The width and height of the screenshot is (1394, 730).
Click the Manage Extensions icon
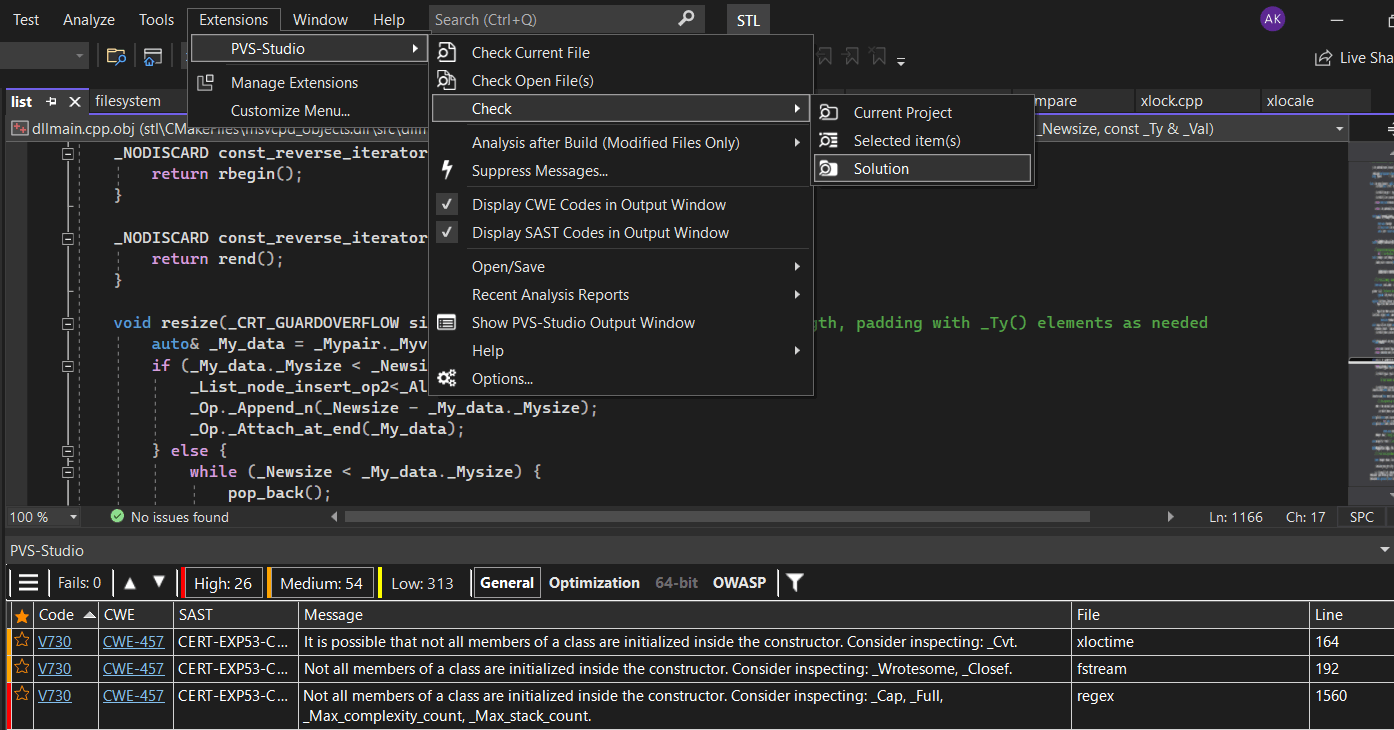point(205,83)
